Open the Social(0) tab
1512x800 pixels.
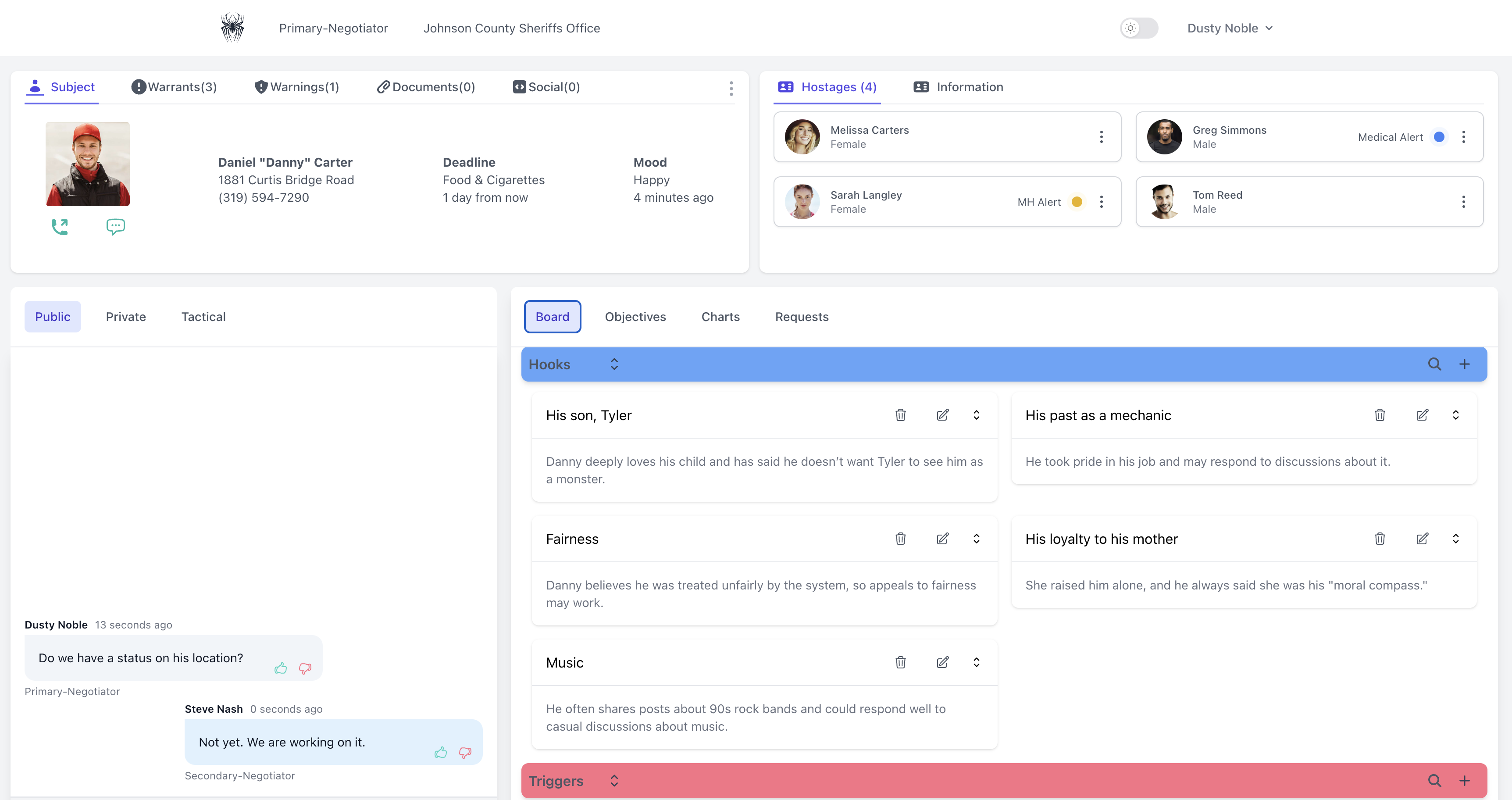point(546,87)
